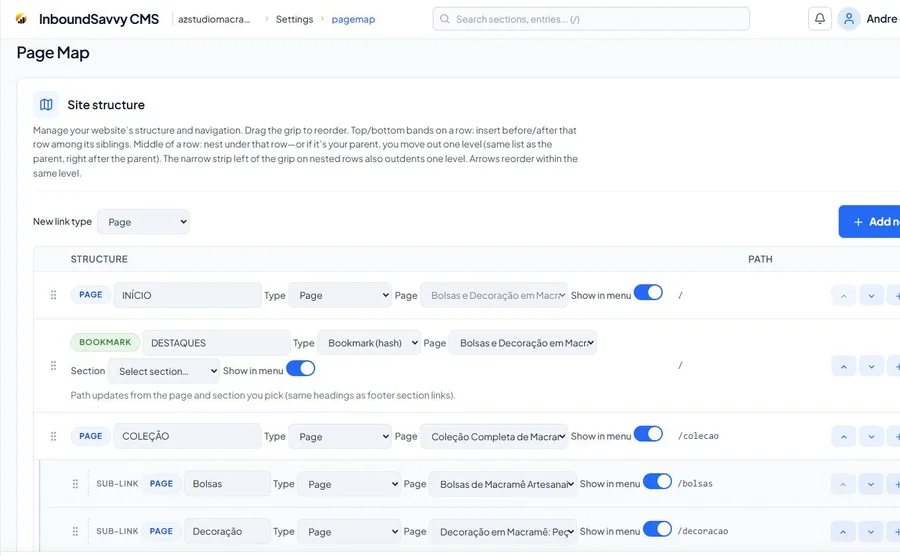Click the STRUCTURE column header
The width and height of the screenshot is (900, 556).
tap(99, 259)
